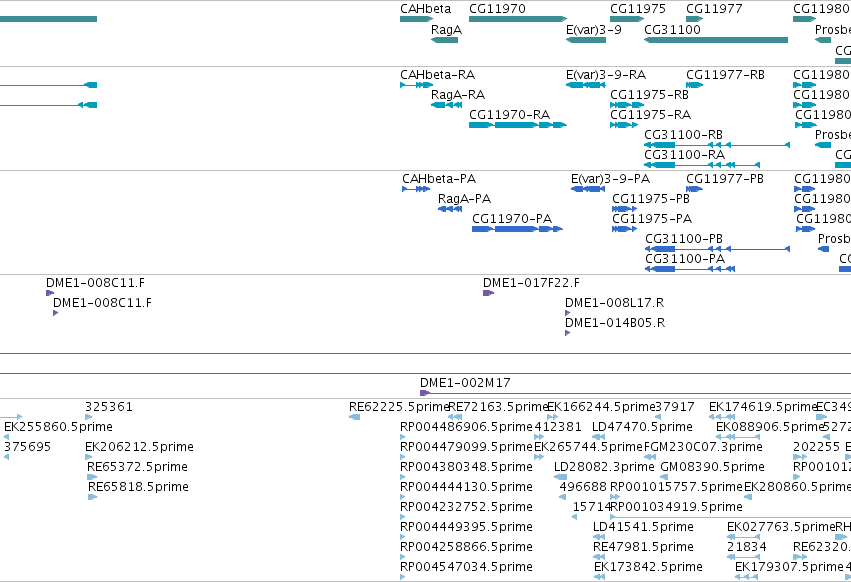Click the CAHbeta gene label
The image size is (851, 582).
coord(426,9)
